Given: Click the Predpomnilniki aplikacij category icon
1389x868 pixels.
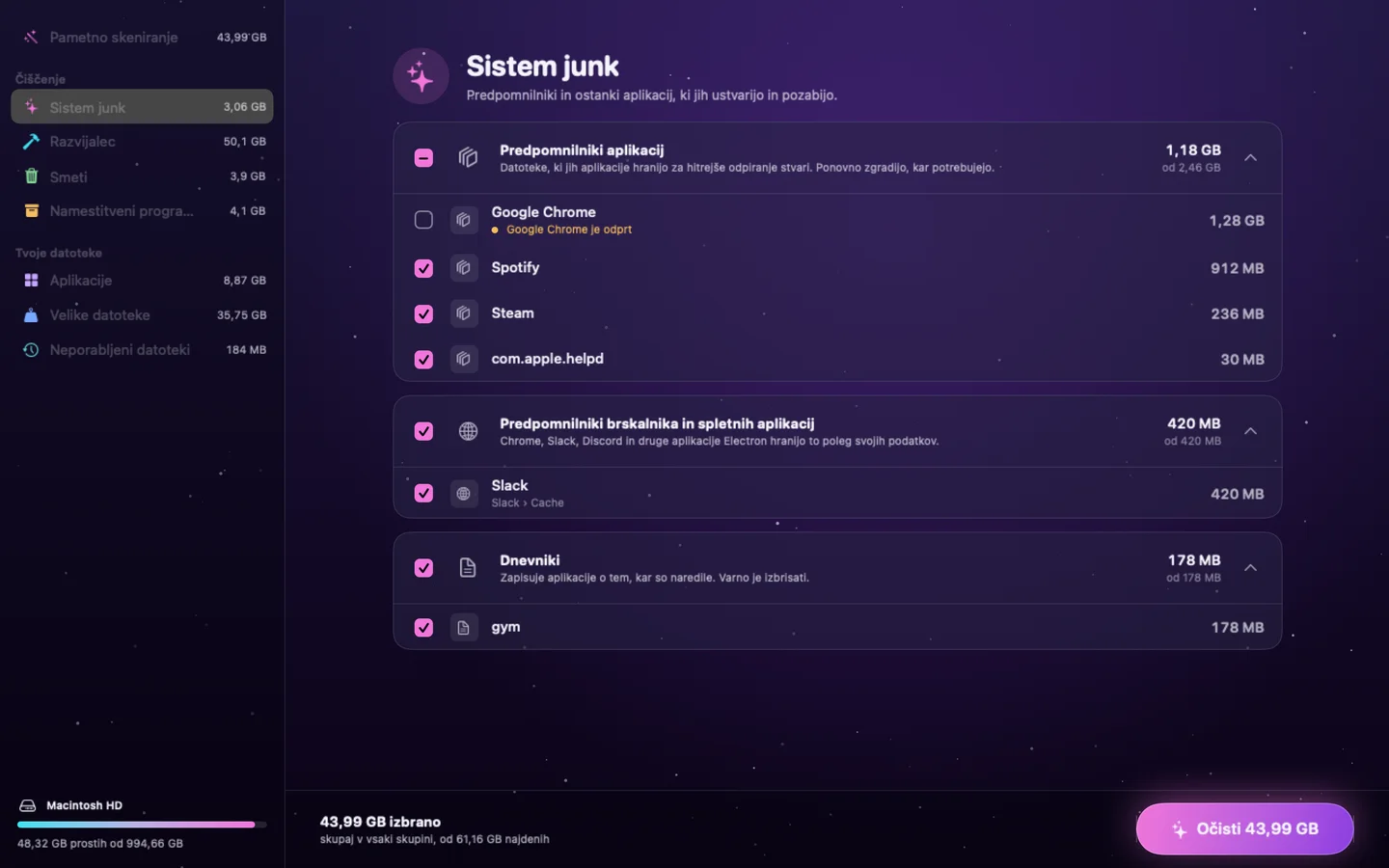Looking at the screenshot, I should pos(468,157).
